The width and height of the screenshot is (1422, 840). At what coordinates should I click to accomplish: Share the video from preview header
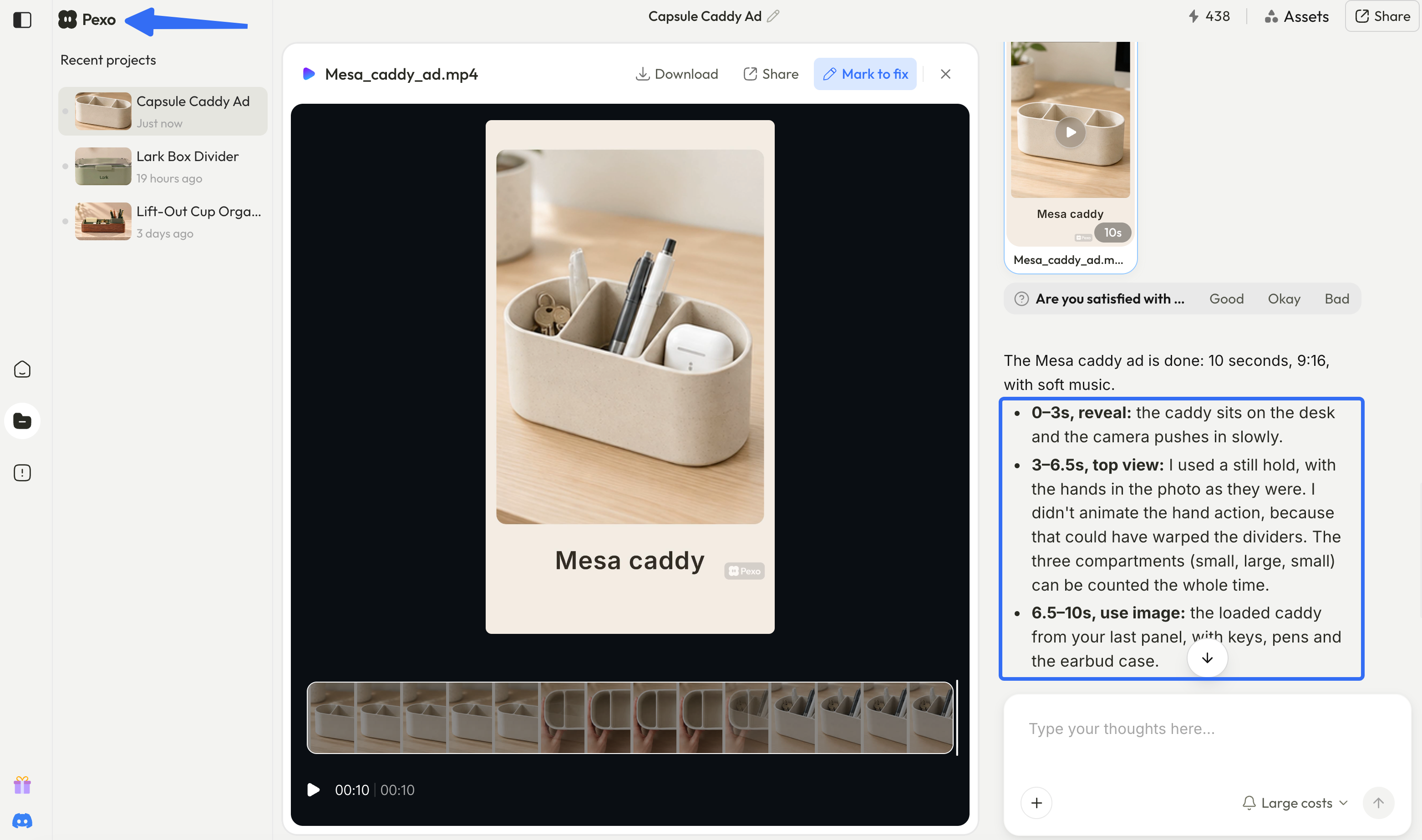point(771,74)
